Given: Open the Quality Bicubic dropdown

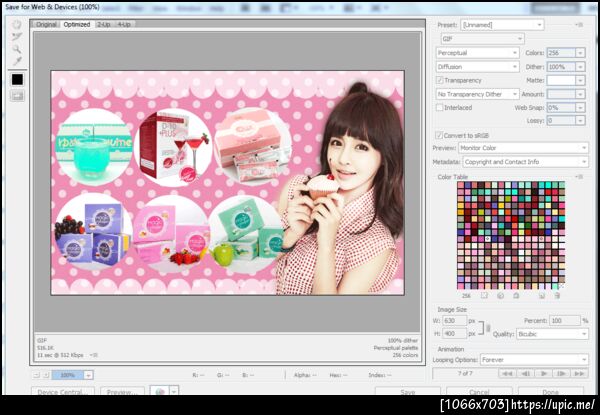Looking at the screenshot, I should click(552, 334).
